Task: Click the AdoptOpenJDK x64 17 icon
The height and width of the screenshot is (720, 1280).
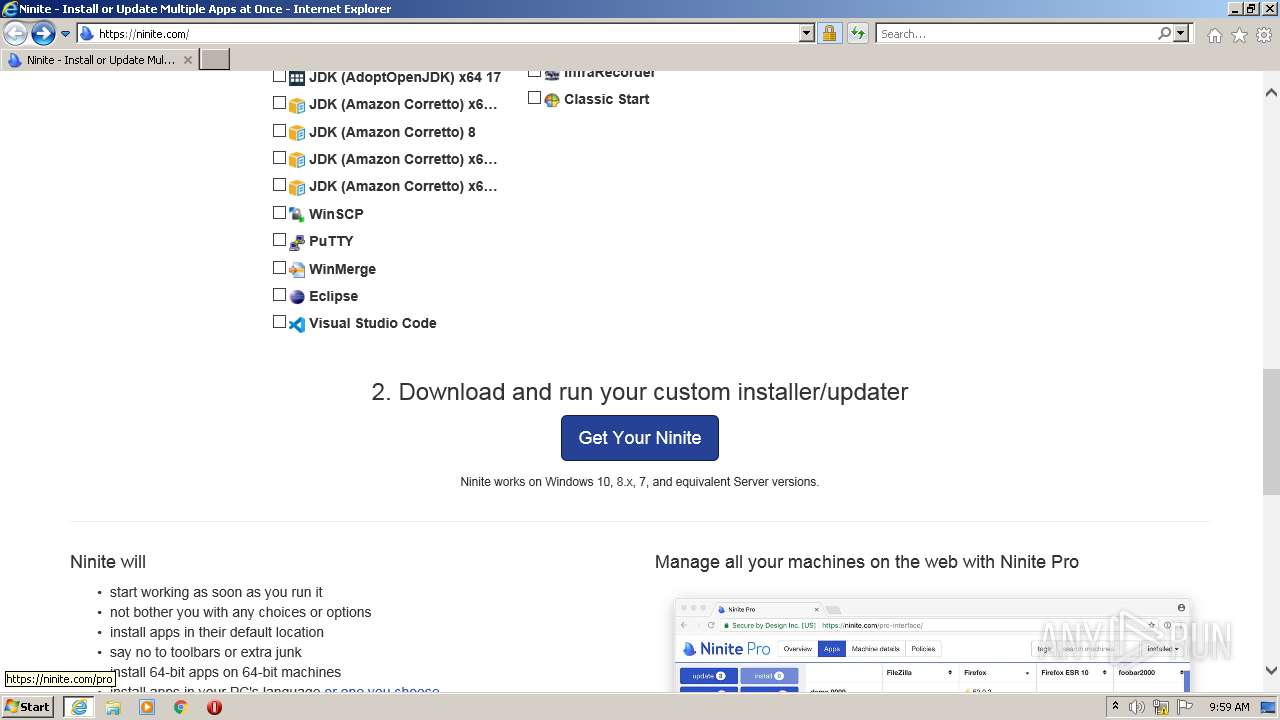Action: point(297,78)
